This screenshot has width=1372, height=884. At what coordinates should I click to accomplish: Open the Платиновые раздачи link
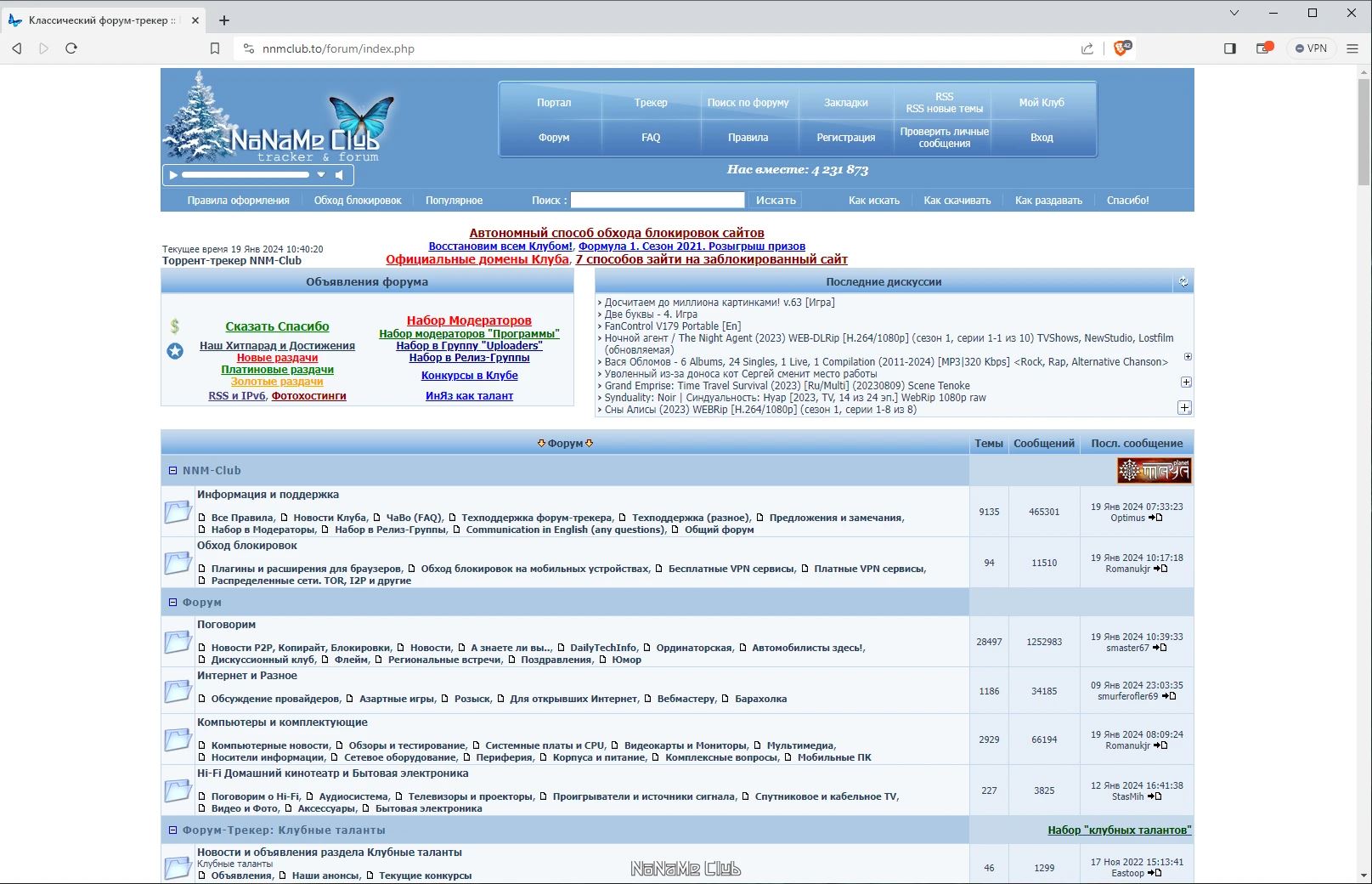click(x=277, y=370)
